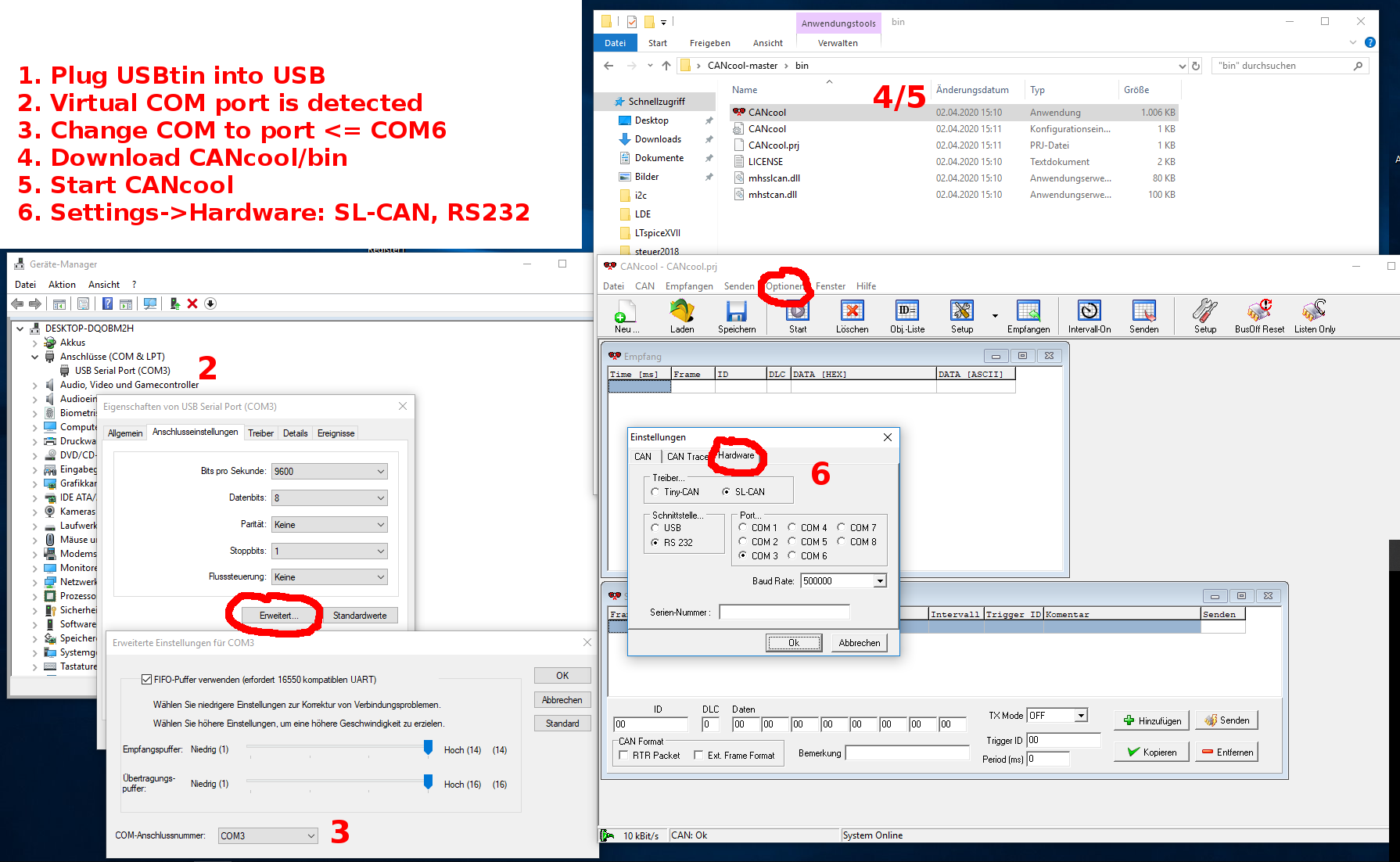The height and width of the screenshot is (862, 1400).
Task: Click the red X toolbar icon in Geräte-Manager
Action: point(192,303)
